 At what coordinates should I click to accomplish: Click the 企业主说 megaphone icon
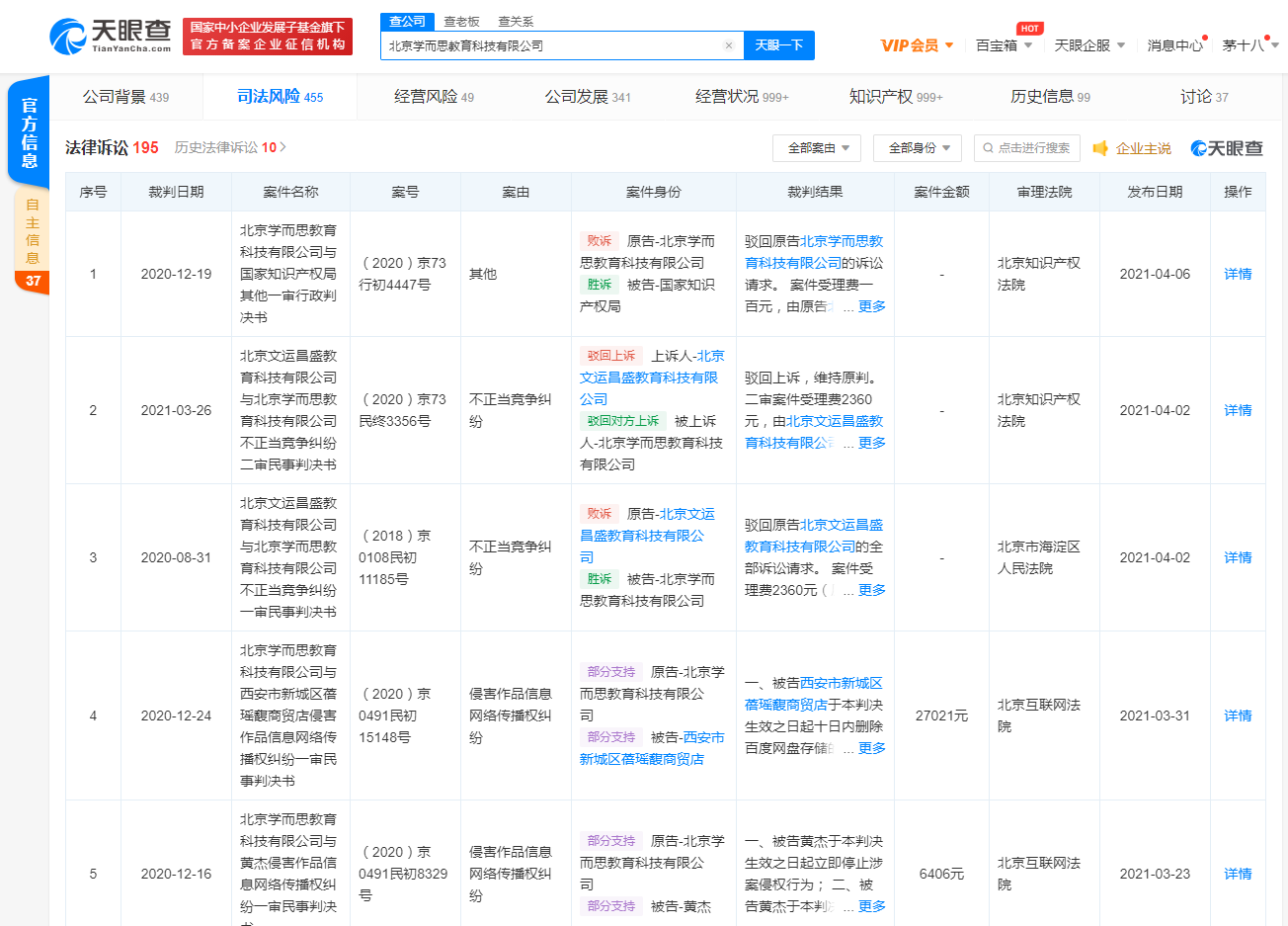(x=1100, y=148)
